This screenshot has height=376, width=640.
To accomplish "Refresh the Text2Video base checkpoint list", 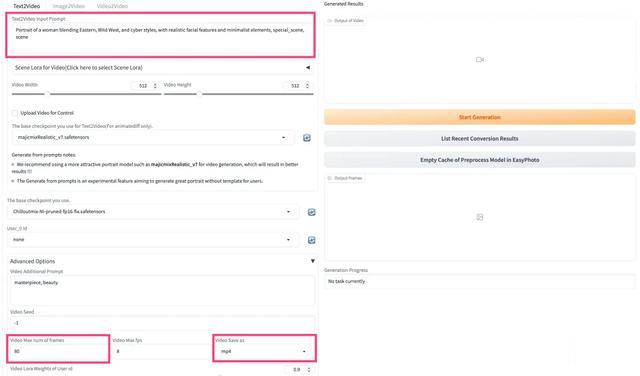I will coord(307,138).
